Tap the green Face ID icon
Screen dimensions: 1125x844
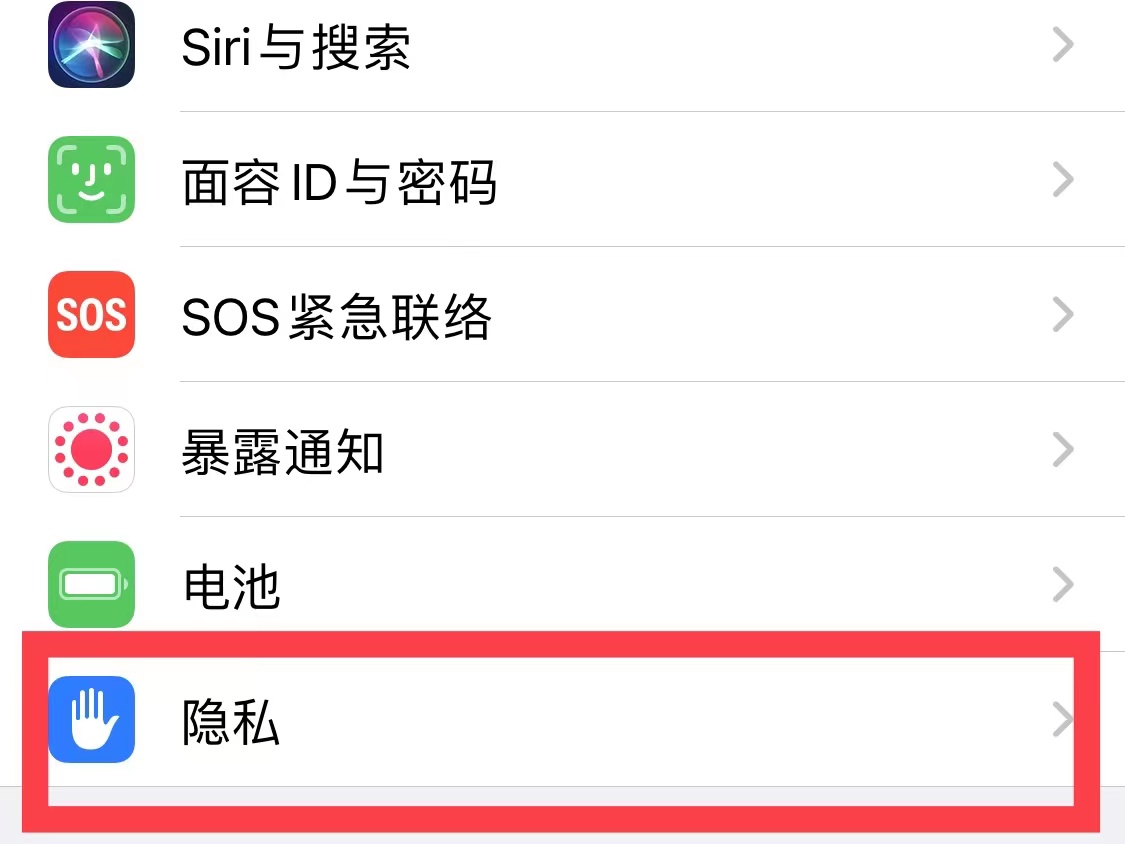point(91,179)
